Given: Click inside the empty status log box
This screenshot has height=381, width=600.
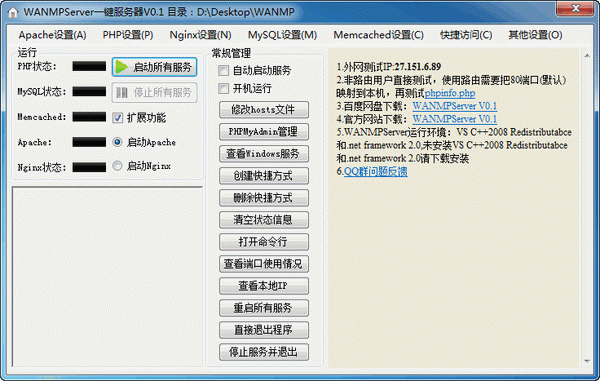Looking at the screenshot, I should (107, 277).
